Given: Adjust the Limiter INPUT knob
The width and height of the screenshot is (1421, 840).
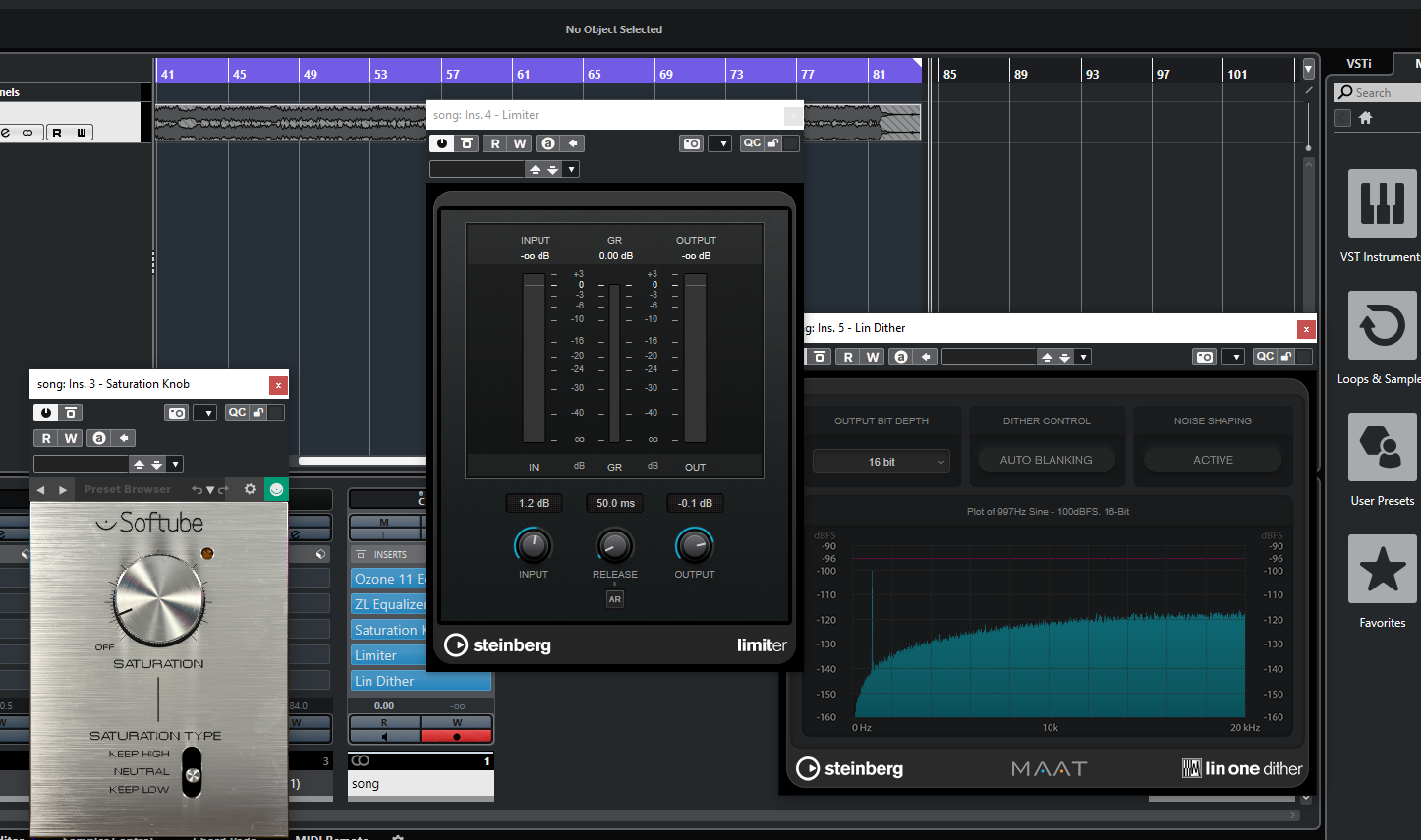Looking at the screenshot, I should tap(534, 545).
